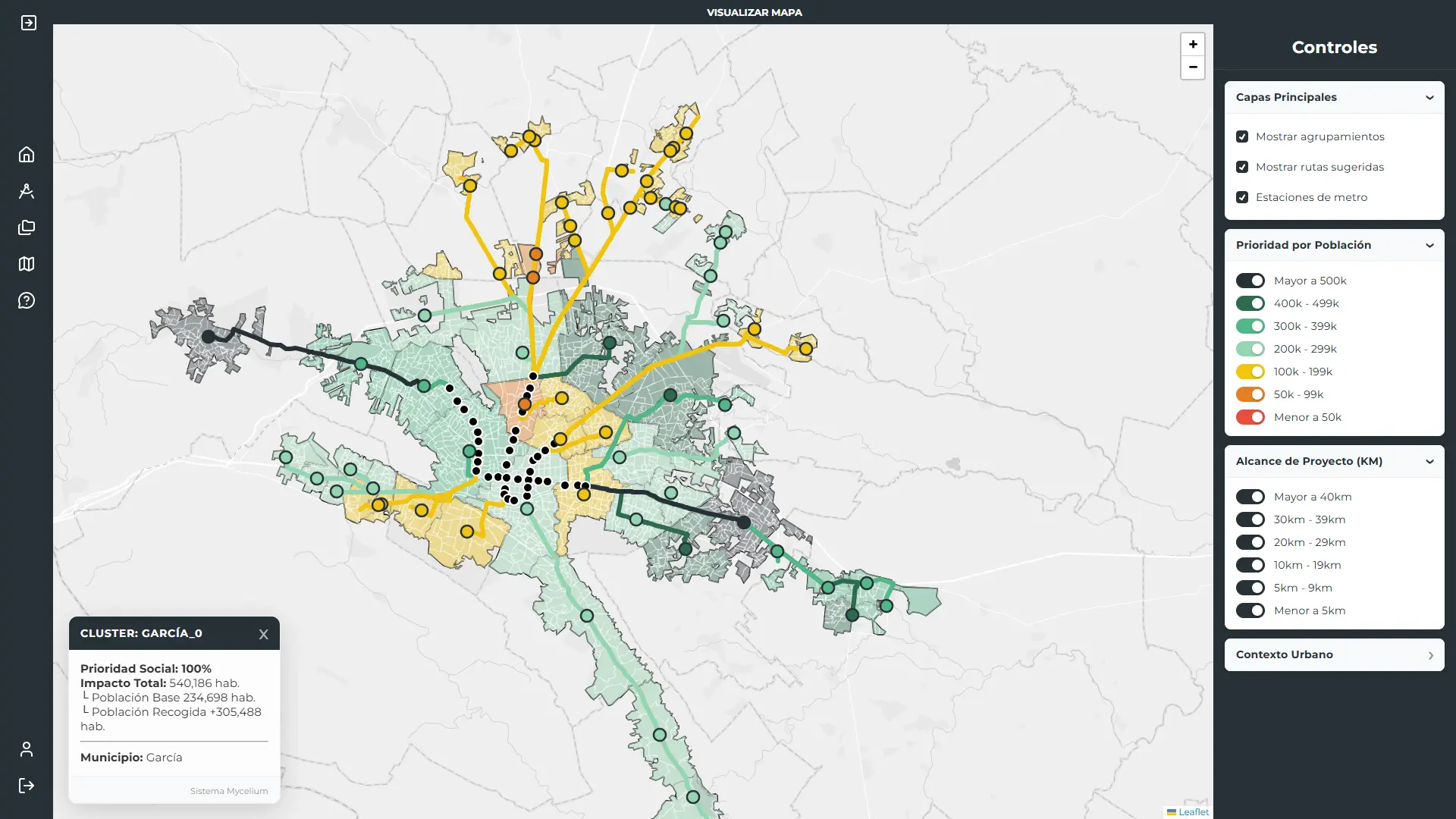The height and width of the screenshot is (819, 1456).
Task: Expand the sidebar with top arrow icon
Action: pos(28,23)
